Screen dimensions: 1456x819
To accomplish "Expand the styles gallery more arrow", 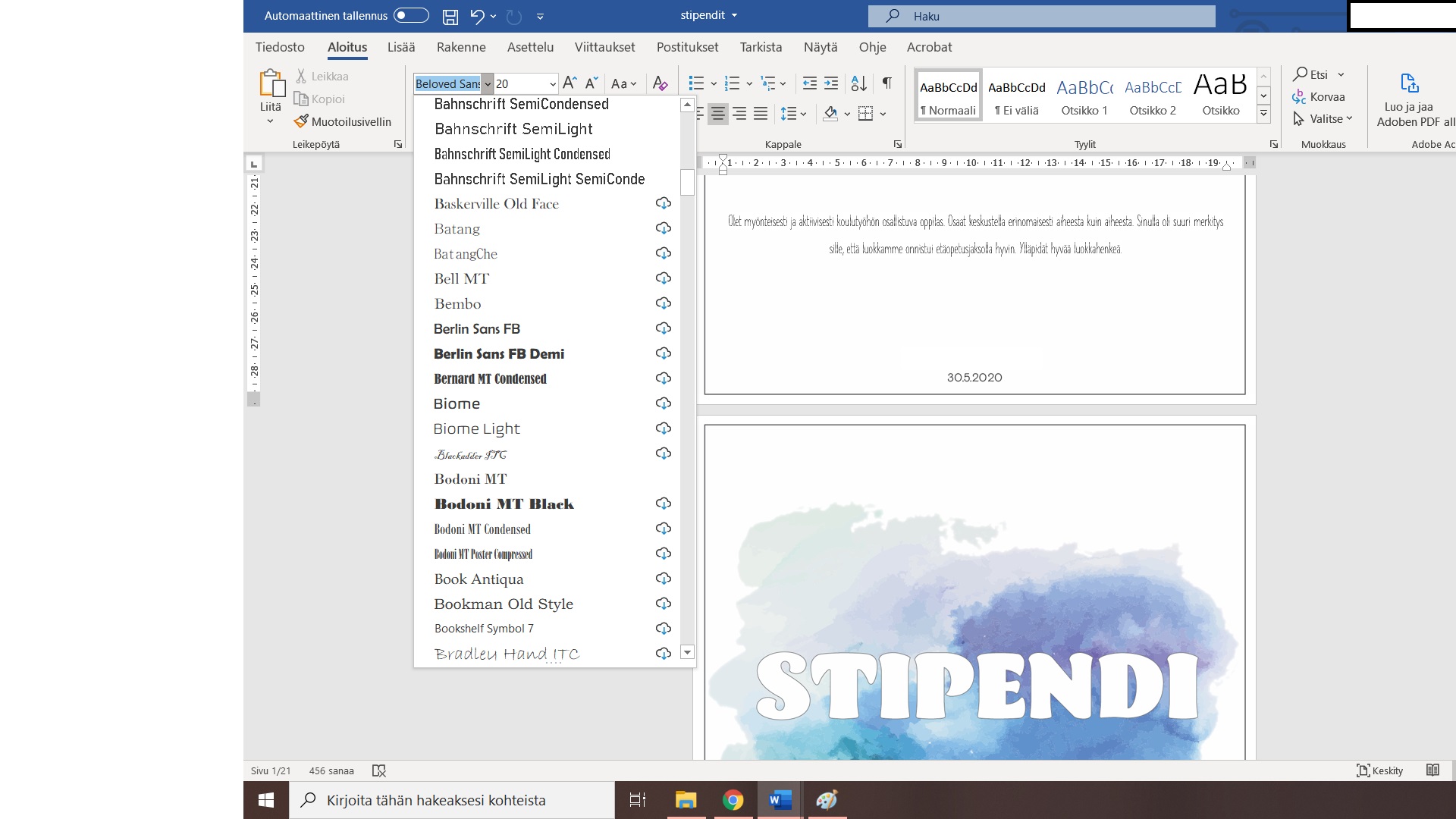I will pos(1263,114).
